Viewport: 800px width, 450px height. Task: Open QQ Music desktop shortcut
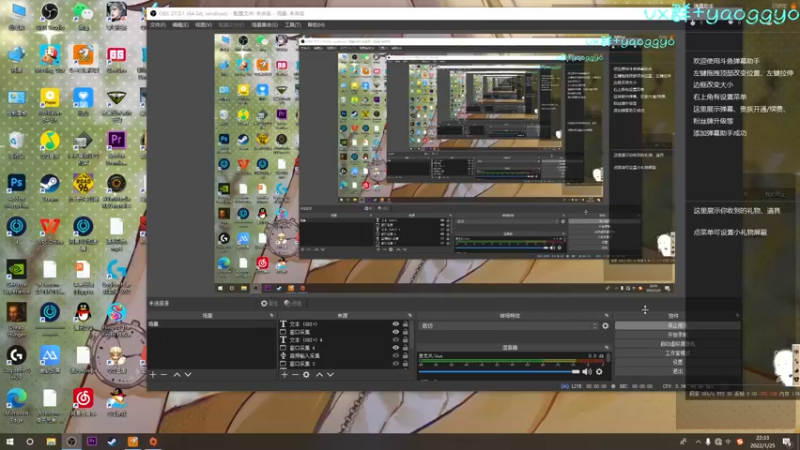click(x=49, y=145)
